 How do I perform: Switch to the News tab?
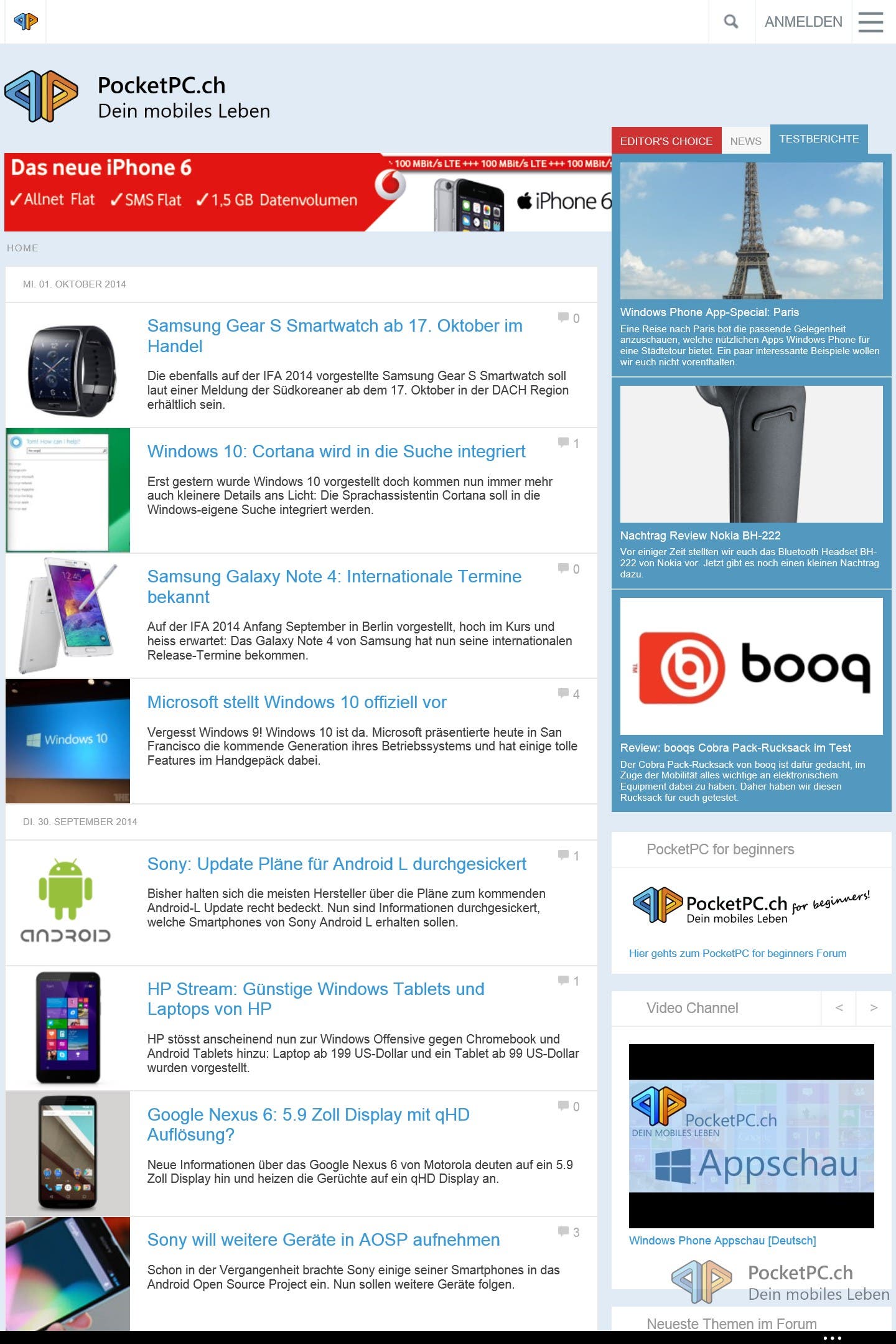(x=745, y=141)
